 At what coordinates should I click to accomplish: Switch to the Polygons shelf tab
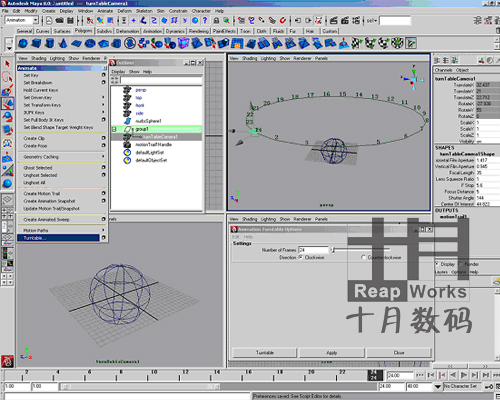pos(83,31)
